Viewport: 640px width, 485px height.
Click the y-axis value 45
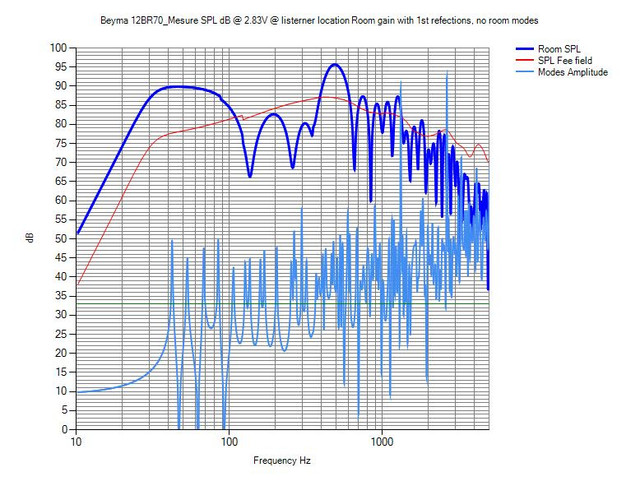click(60, 257)
